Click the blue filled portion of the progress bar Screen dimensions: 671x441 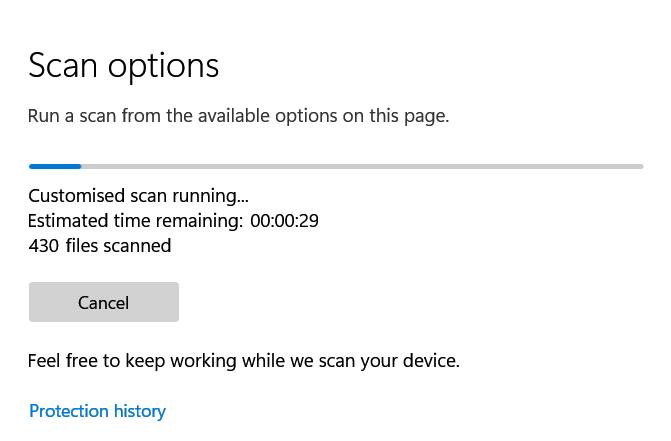[x=54, y=166]
